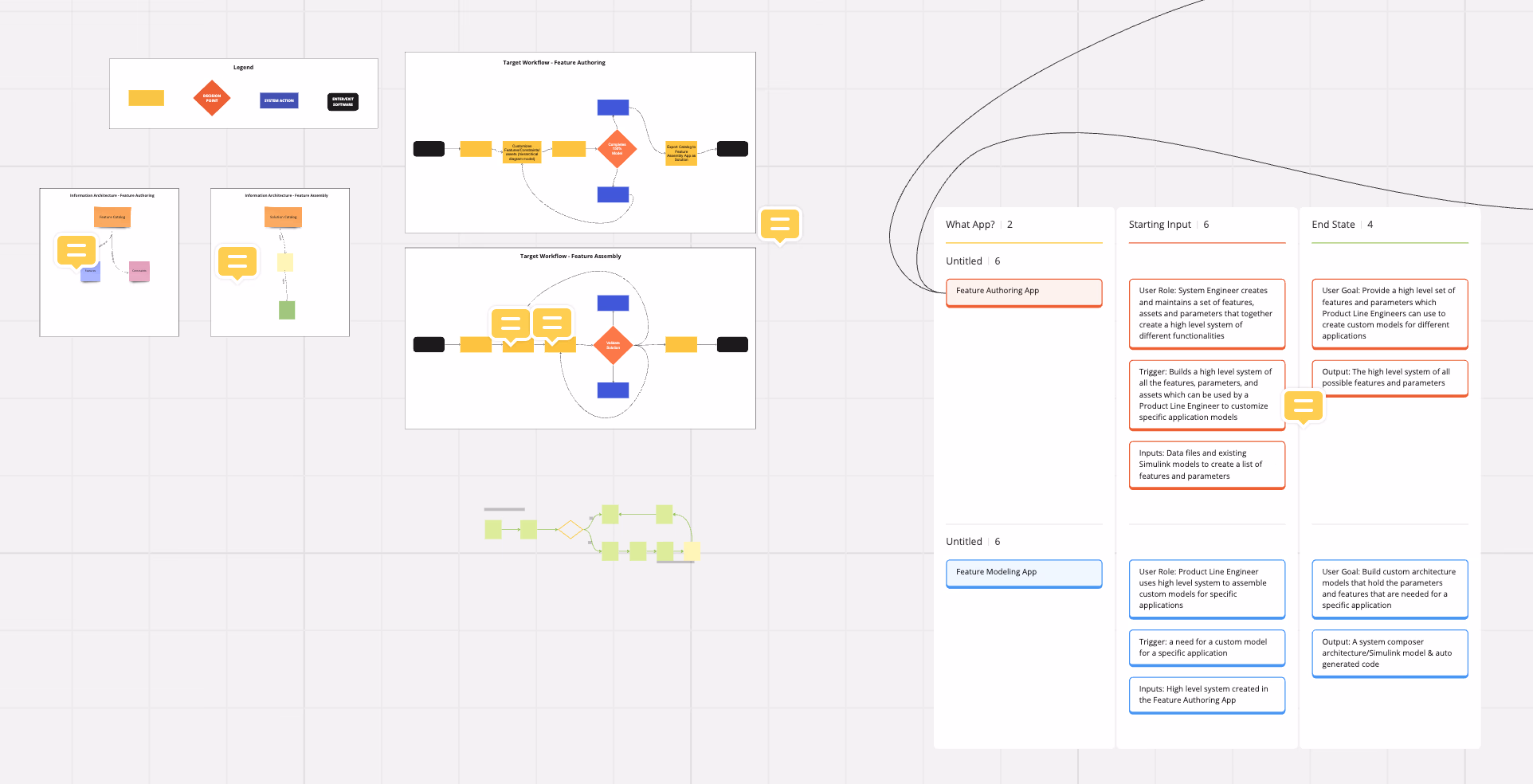Click the What App? column header
Image resolution: width=1533 pixels, height=784 pixels.
pos(970,225)
